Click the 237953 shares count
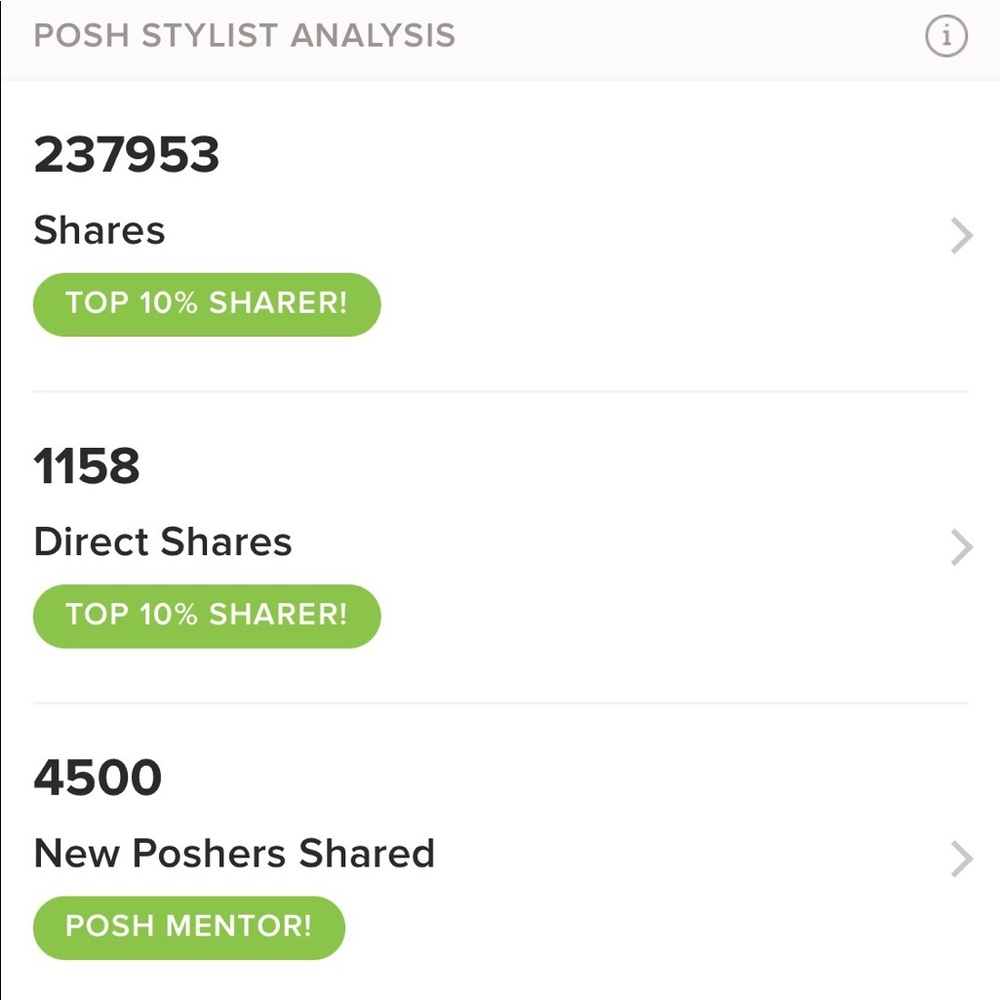1000x1000 pixels. 126,155
